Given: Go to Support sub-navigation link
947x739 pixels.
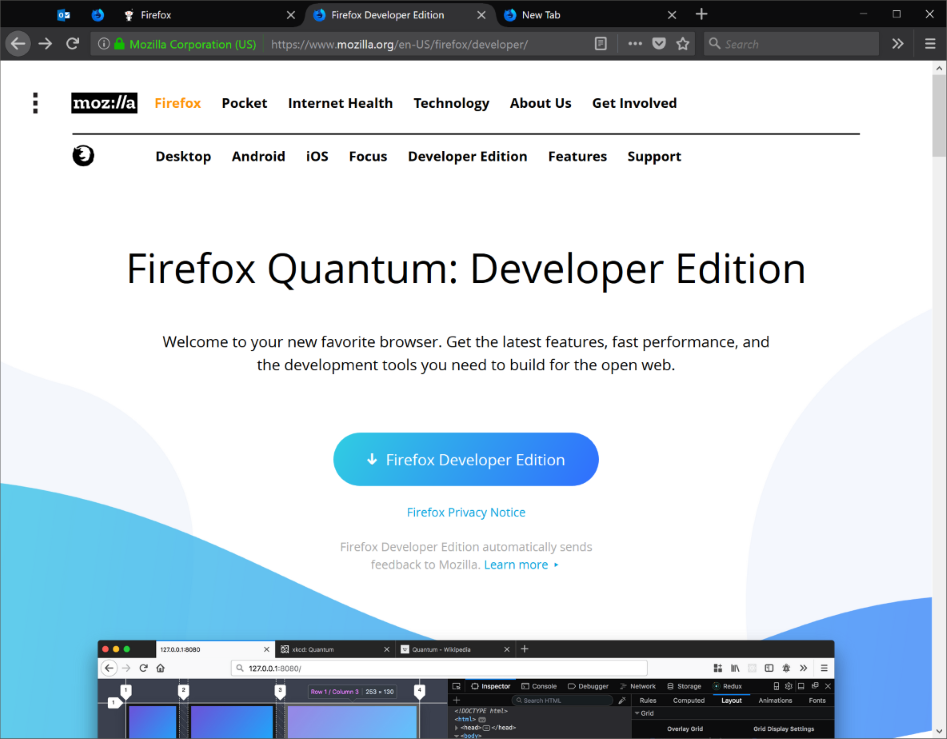Looking at the screenshot, I should pyautogui.click(x=654, y=156).
